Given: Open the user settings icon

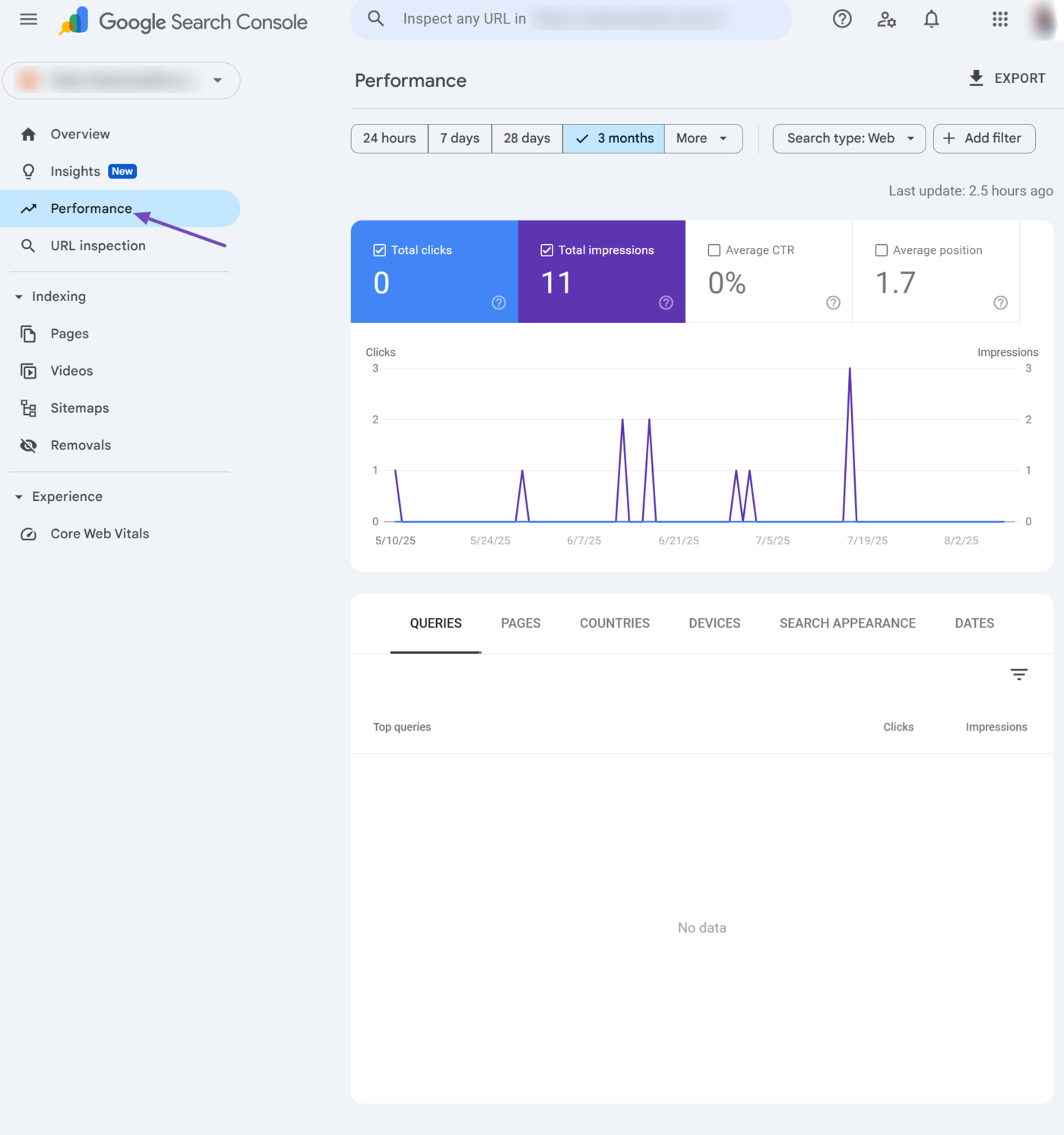Looking at the screenshot, I should [x=886, y=20].
